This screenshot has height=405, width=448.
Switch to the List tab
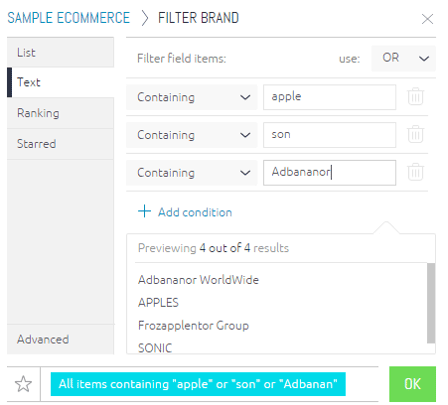(60, 53)
